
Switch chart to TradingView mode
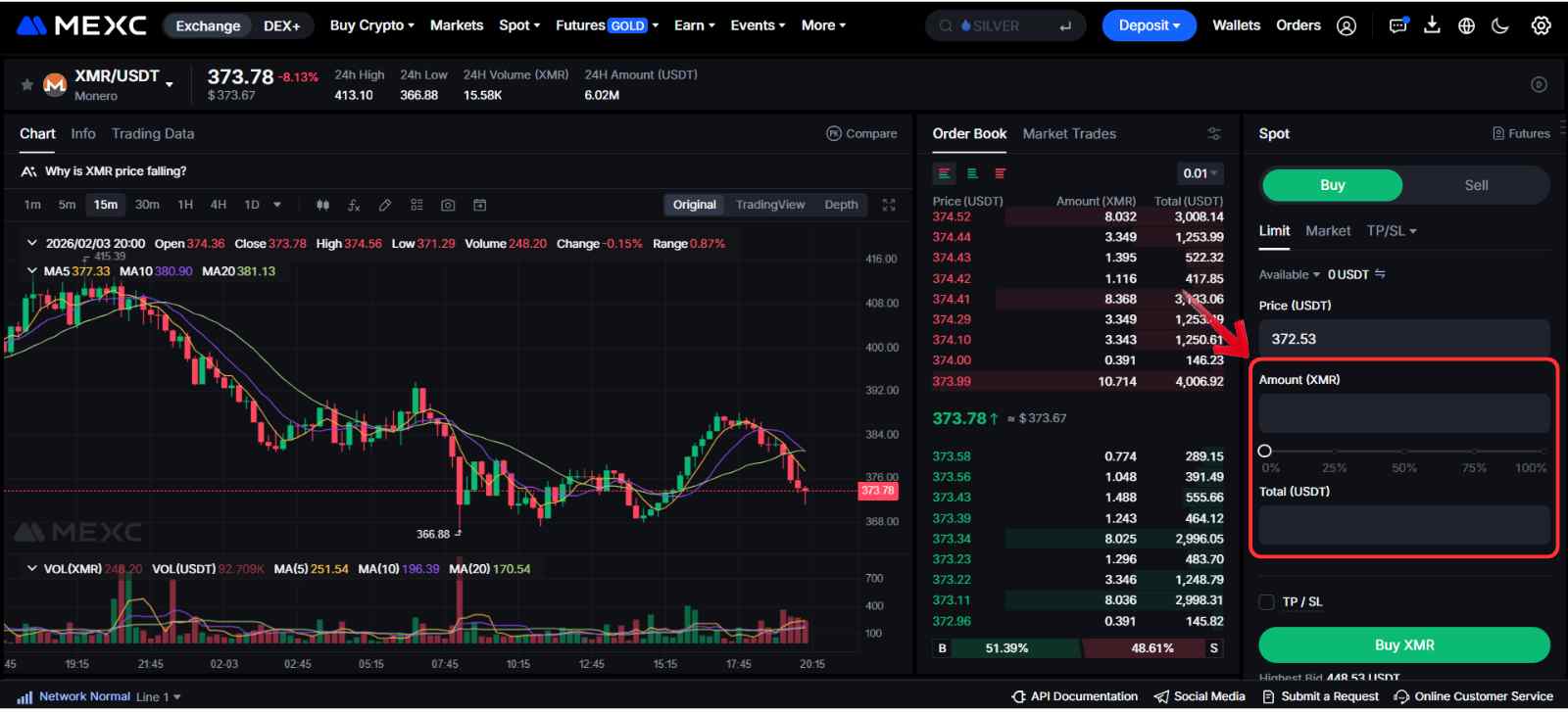(x=770, y=205)
